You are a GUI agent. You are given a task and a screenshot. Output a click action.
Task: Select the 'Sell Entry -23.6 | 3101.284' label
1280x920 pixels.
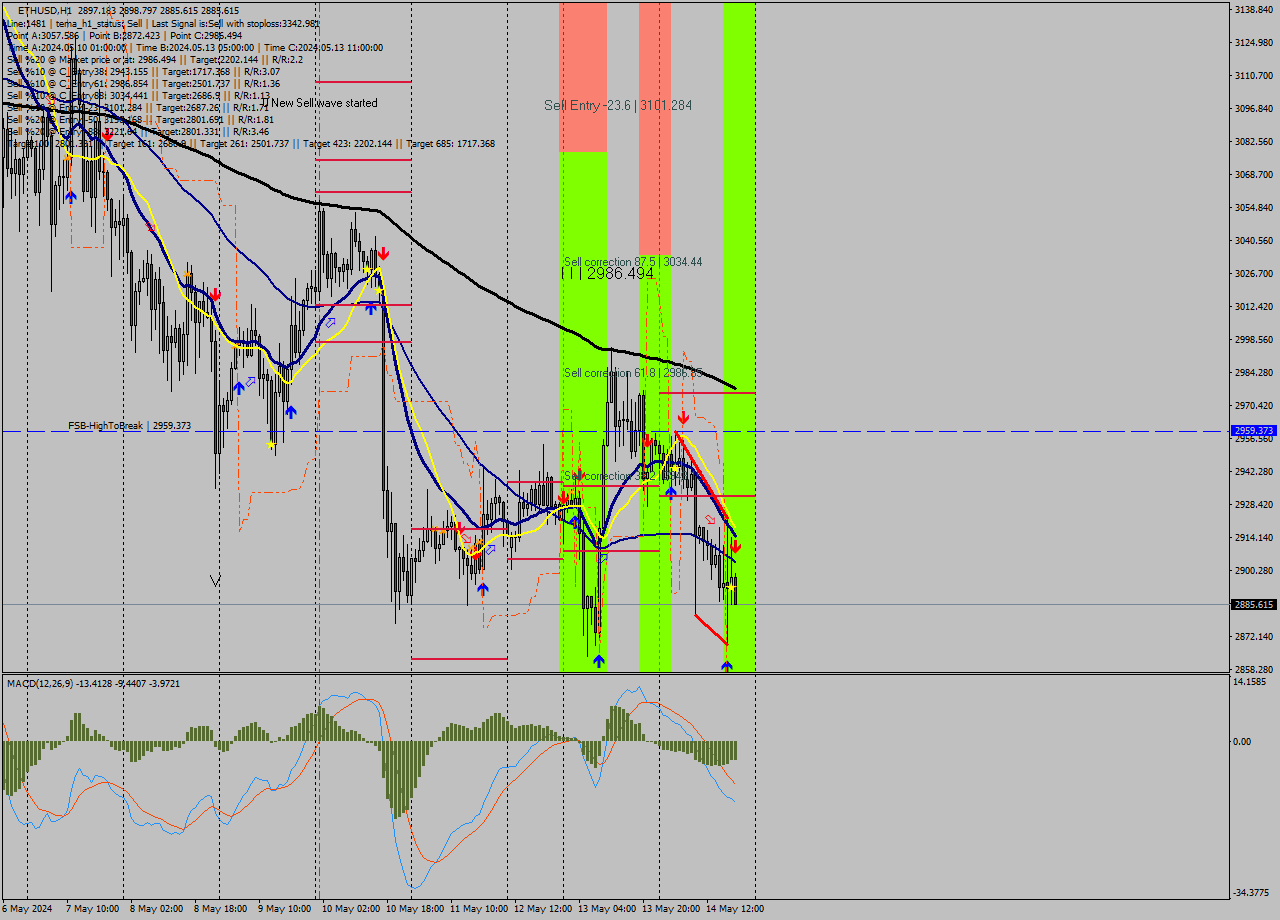pos(617,106)
